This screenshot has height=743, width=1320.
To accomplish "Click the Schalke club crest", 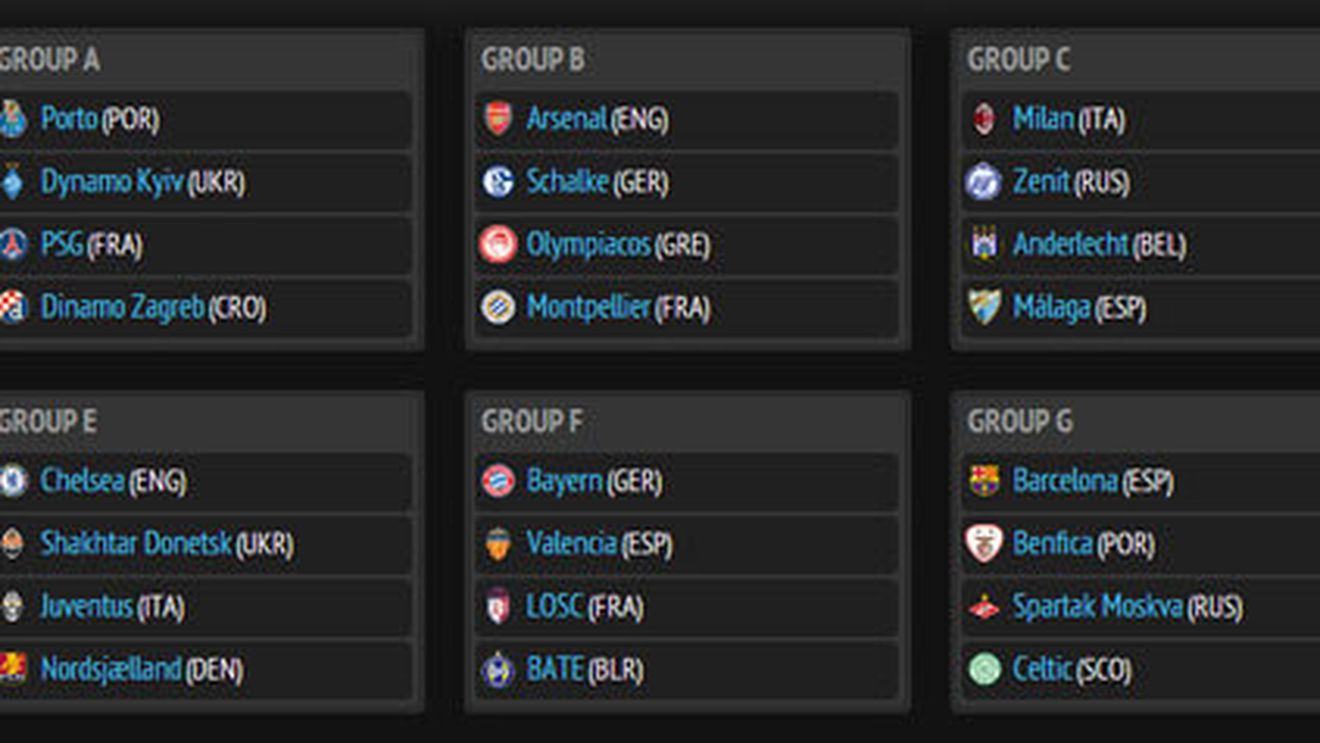I will point(498,181).
